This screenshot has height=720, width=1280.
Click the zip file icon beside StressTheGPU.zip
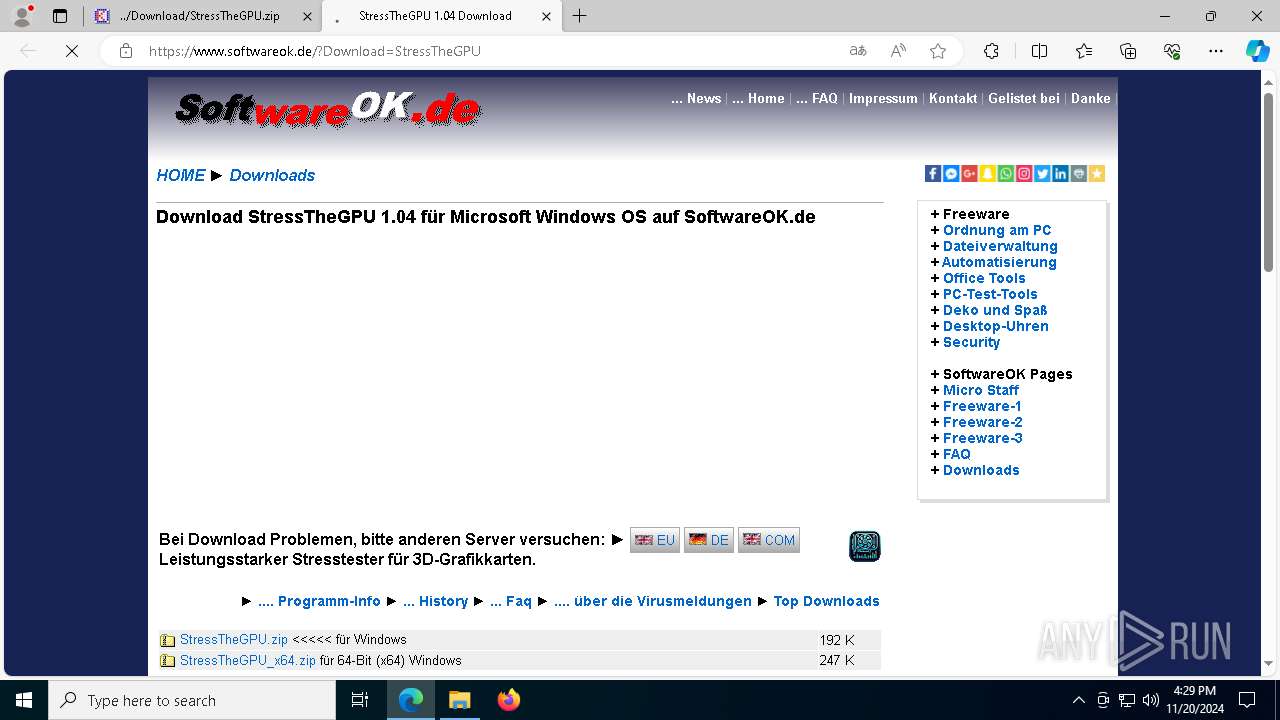point(168,640)
